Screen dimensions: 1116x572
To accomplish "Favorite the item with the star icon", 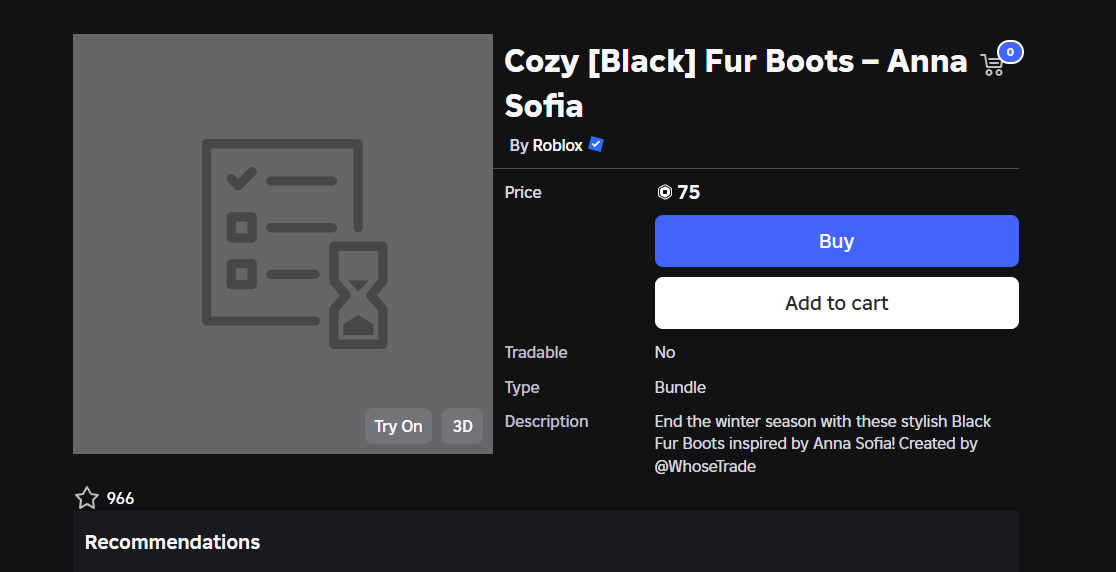I will tap(87, 498).
